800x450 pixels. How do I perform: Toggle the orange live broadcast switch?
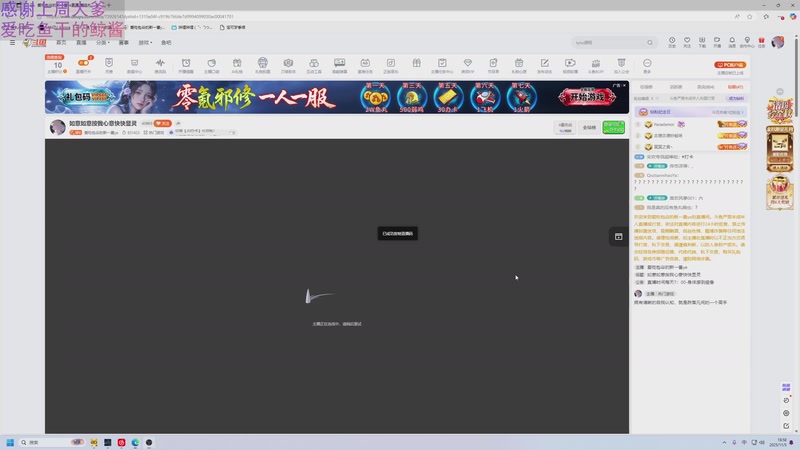click(x=84, y=65)
